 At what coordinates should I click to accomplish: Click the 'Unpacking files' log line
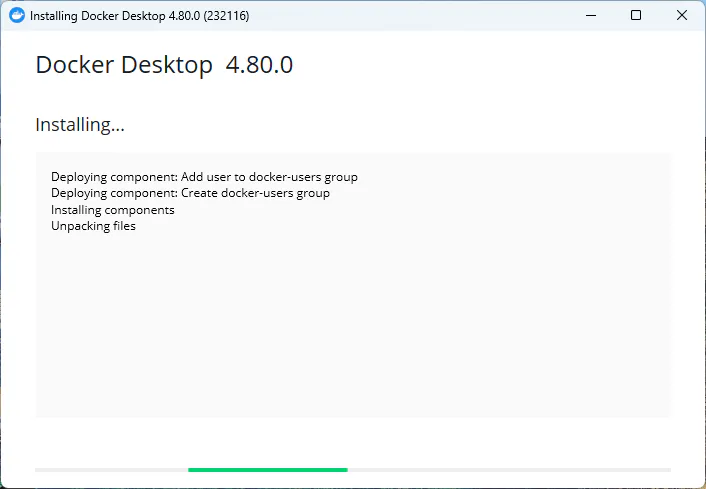pos(93,226)
